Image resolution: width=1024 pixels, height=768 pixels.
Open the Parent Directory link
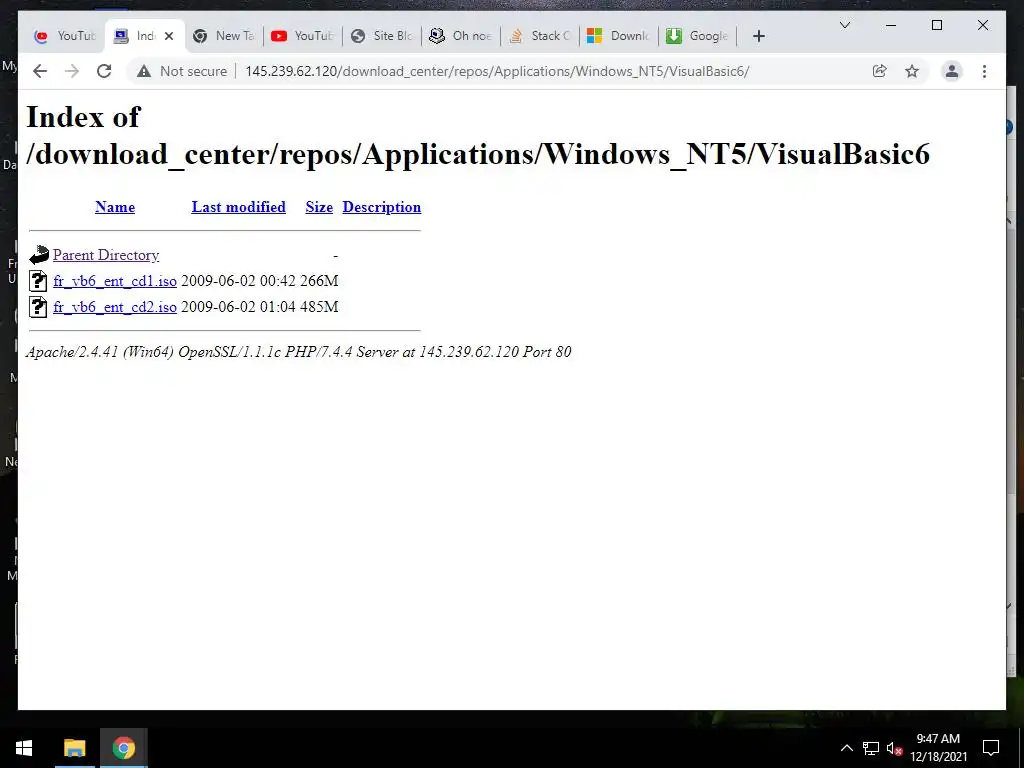pos(106,255)
